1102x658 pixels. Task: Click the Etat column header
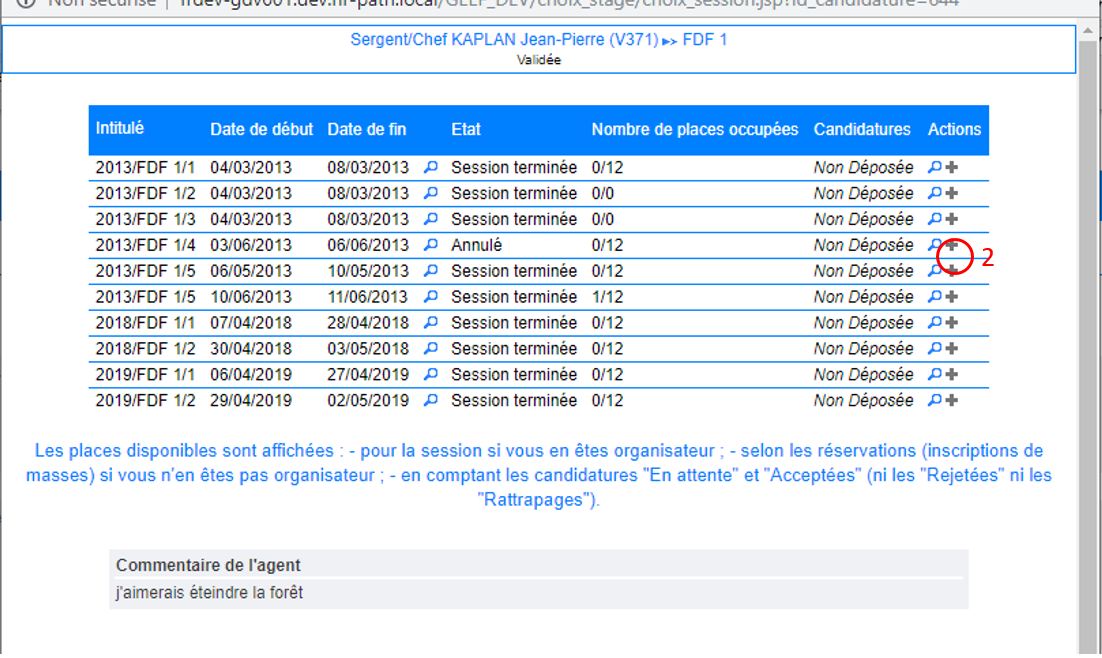[466, 130]
